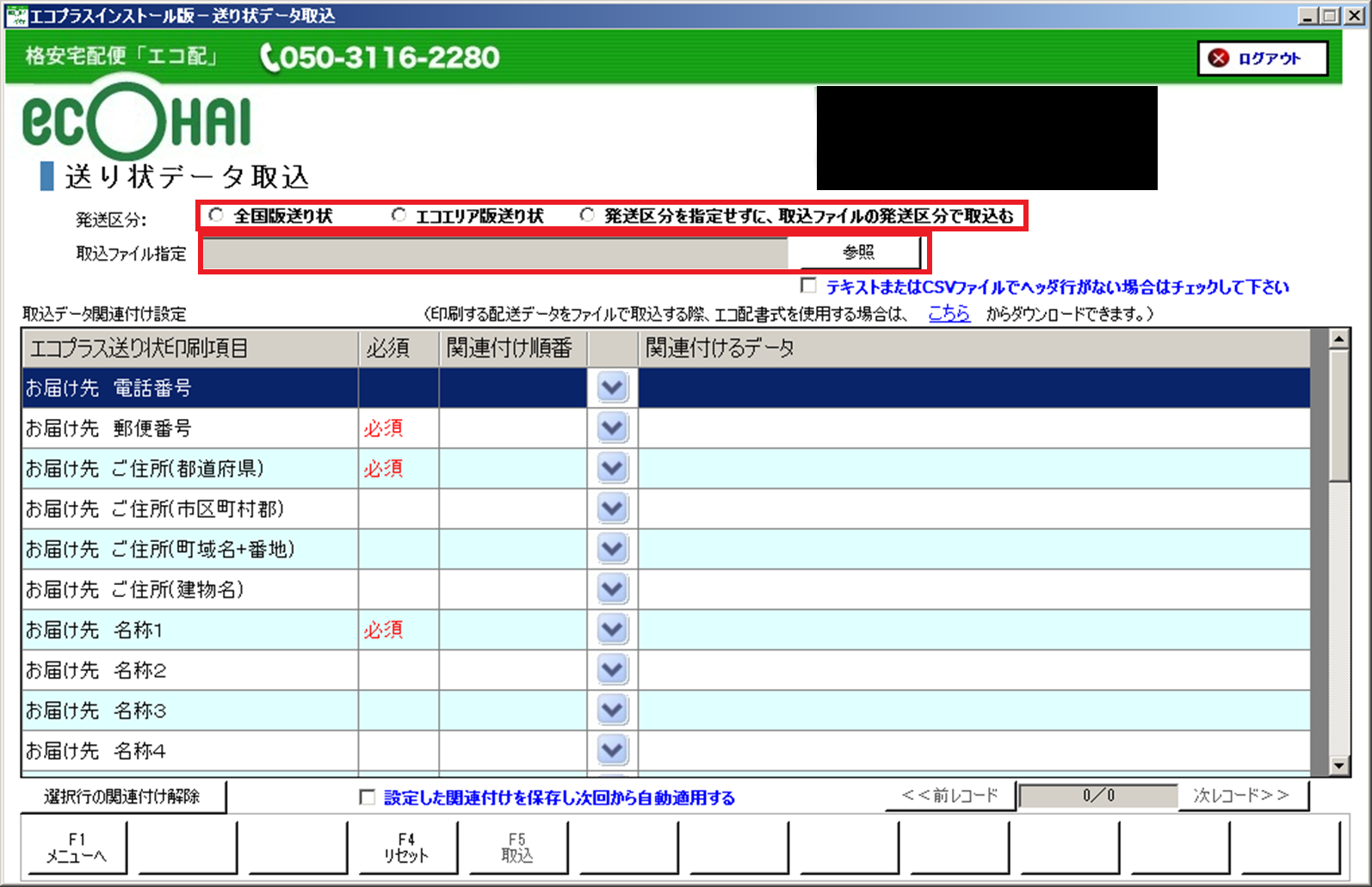Select the お届け先 名称2 row label
This screenshot has width=1372, height=887.
pos(96,671)
